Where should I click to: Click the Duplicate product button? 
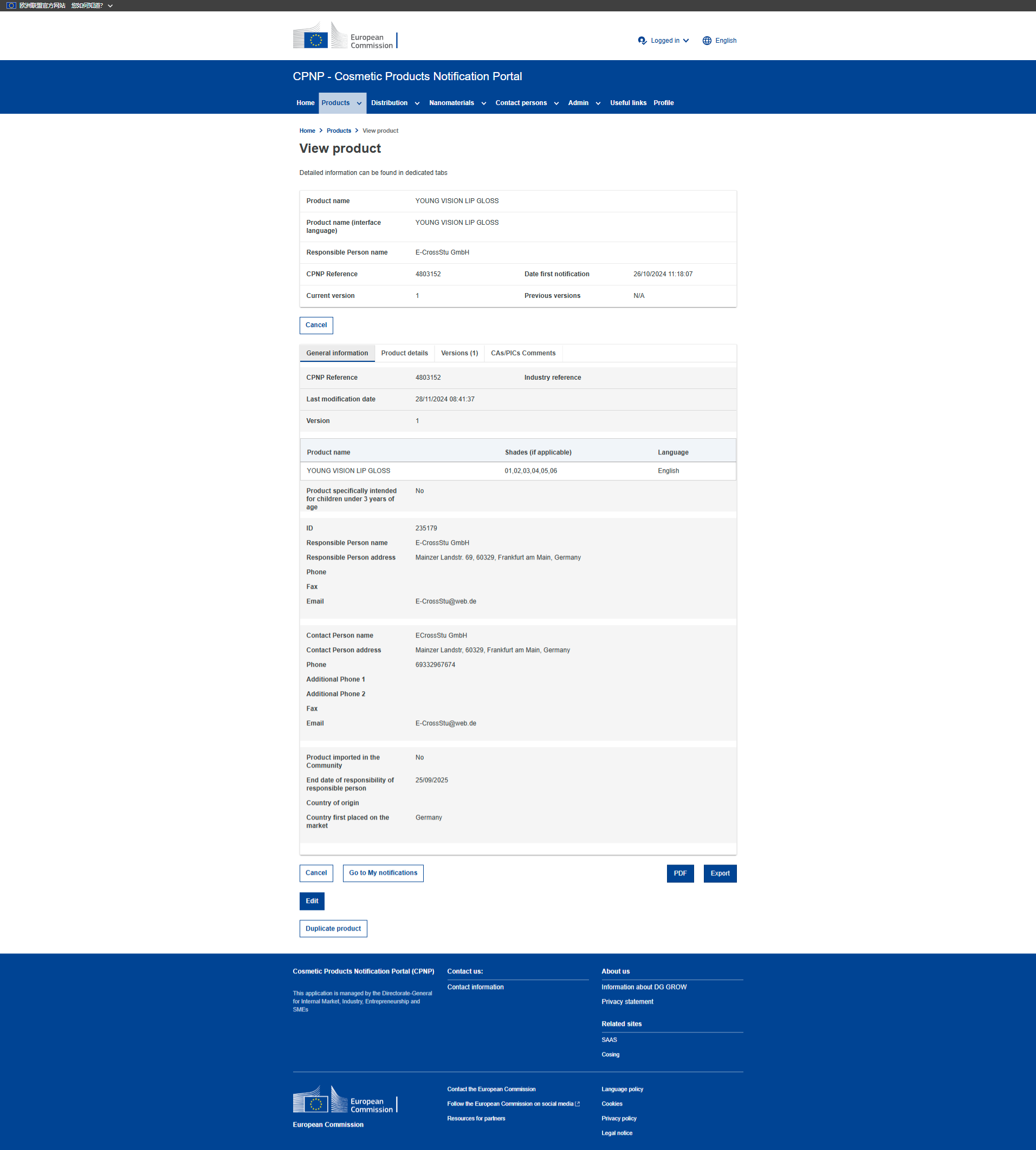click(334, 928)
